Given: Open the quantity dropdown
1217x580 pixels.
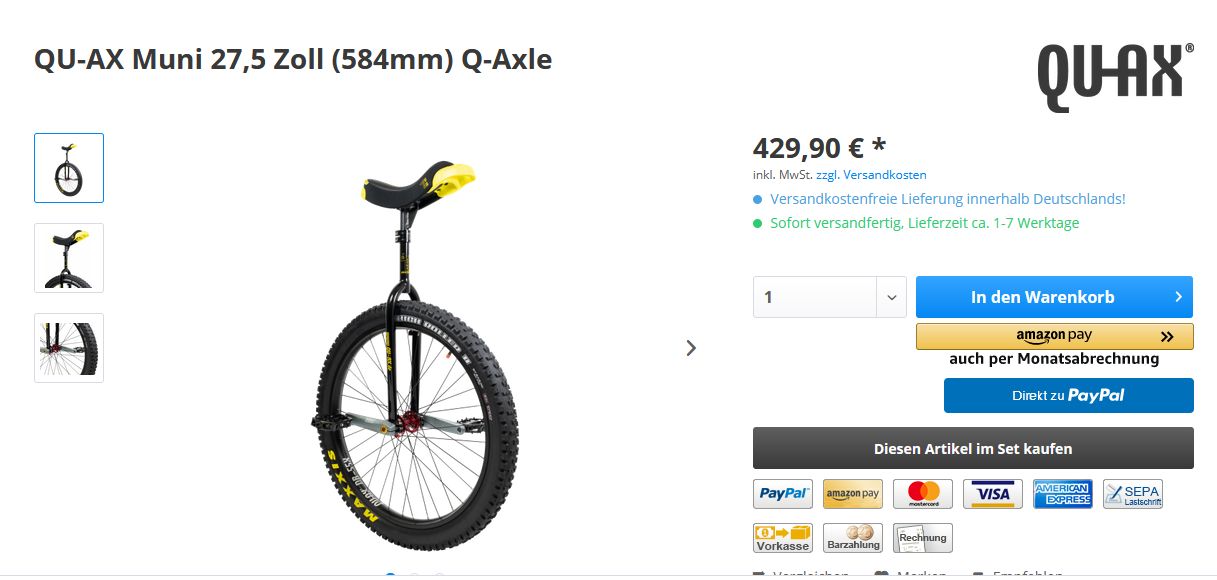Looking at the screenshot, I should point(890,297).
